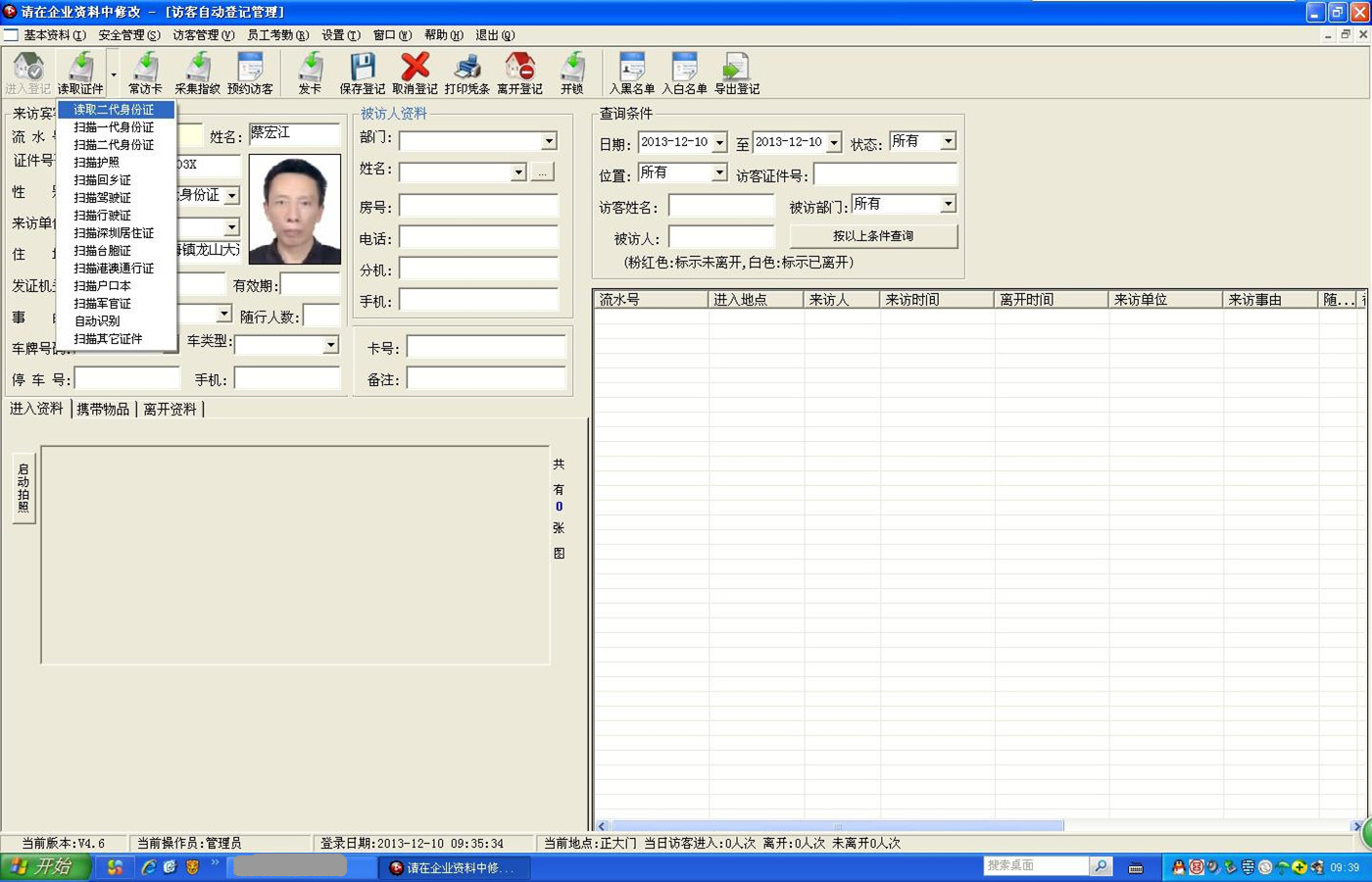
Task: Open the 帮助 menu
Action: [444, 35]
